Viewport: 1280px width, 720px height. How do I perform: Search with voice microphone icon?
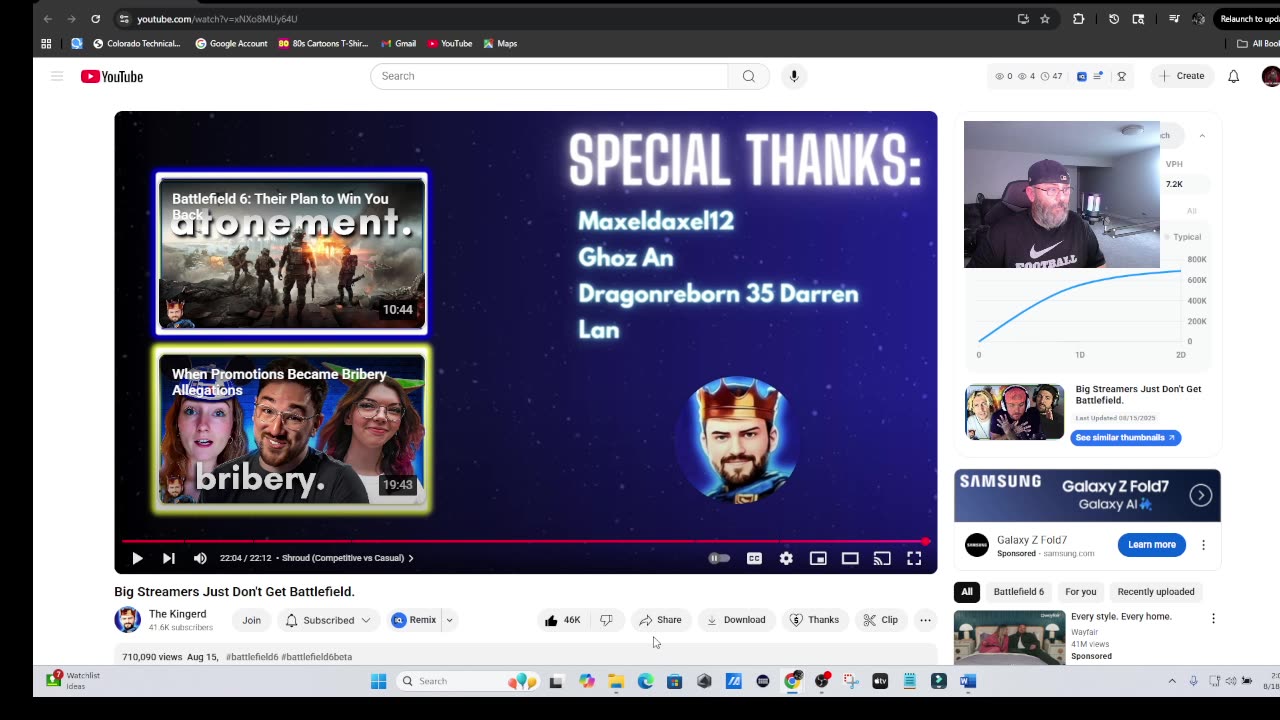pos(794,76)
